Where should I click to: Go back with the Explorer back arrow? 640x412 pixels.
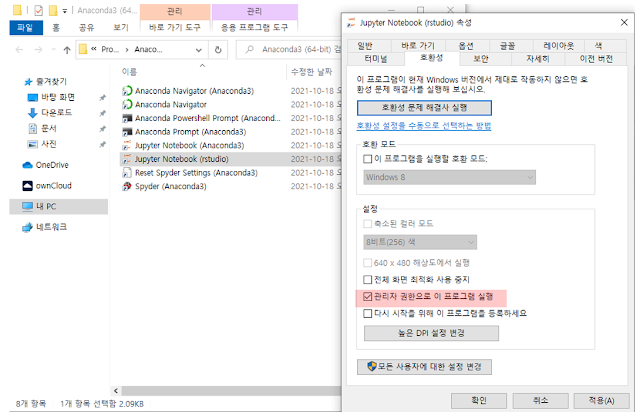[x=19, y=49]
